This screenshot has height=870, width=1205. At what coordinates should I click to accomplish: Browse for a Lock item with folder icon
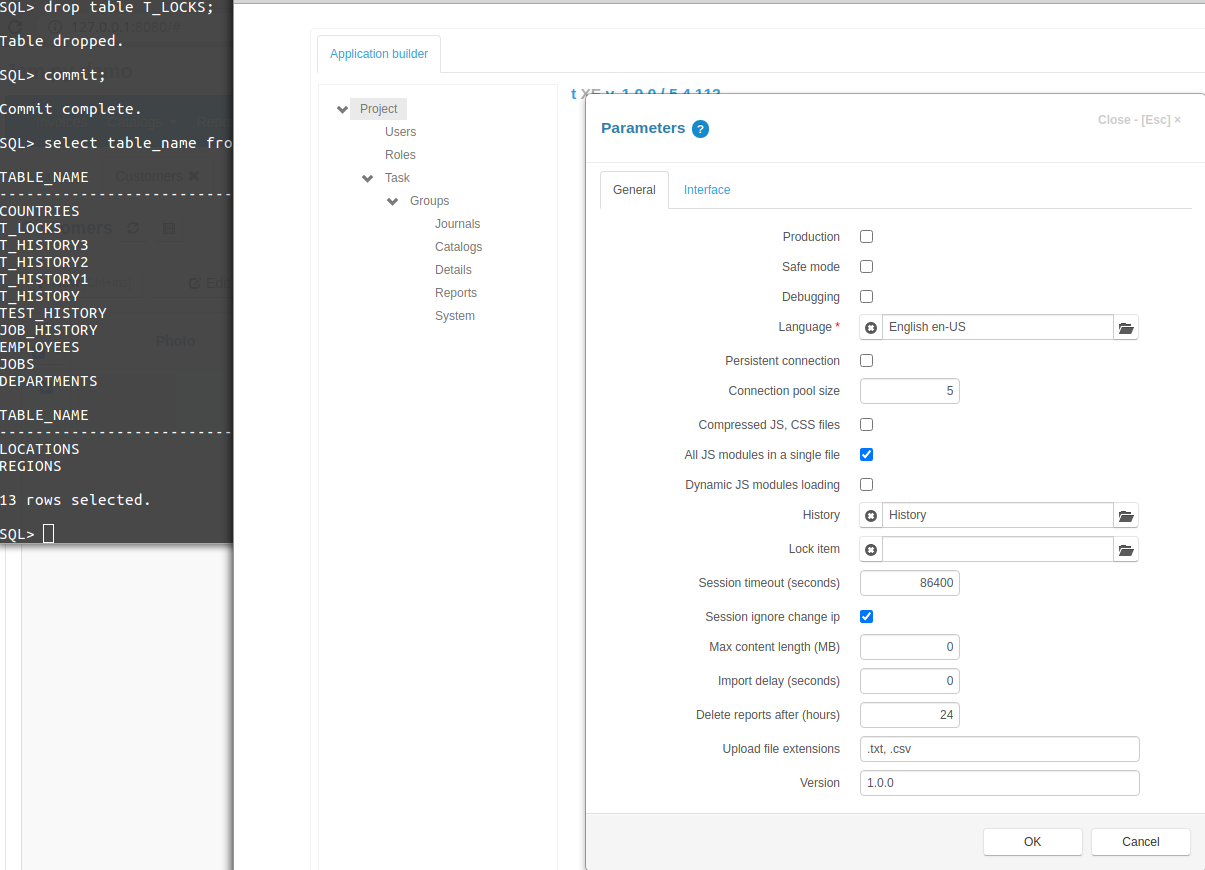pyautogui.click(x=1126, y=549)
